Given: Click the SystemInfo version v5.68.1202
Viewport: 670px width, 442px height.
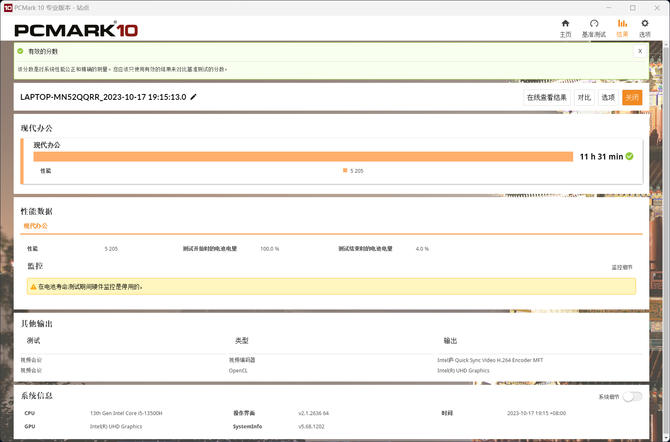Looking at the screenshot, I should click(x=311, y=427).
